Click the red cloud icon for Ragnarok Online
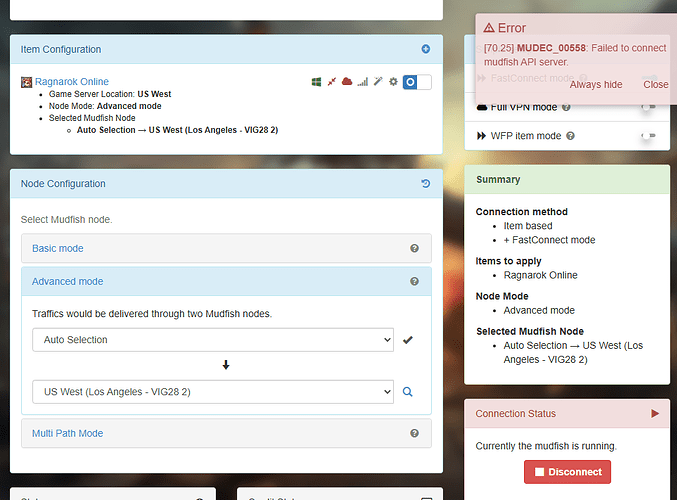 click(347, 82)
